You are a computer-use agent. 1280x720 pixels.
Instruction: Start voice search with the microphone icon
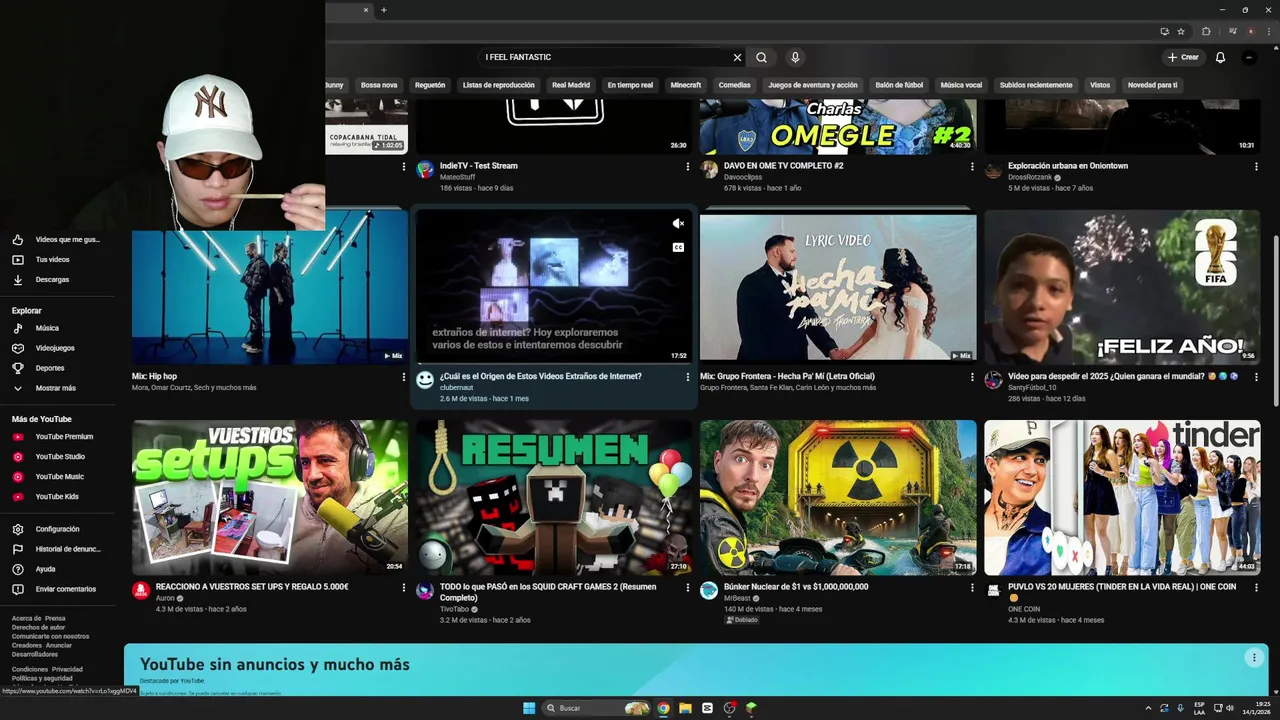point(794,57)
